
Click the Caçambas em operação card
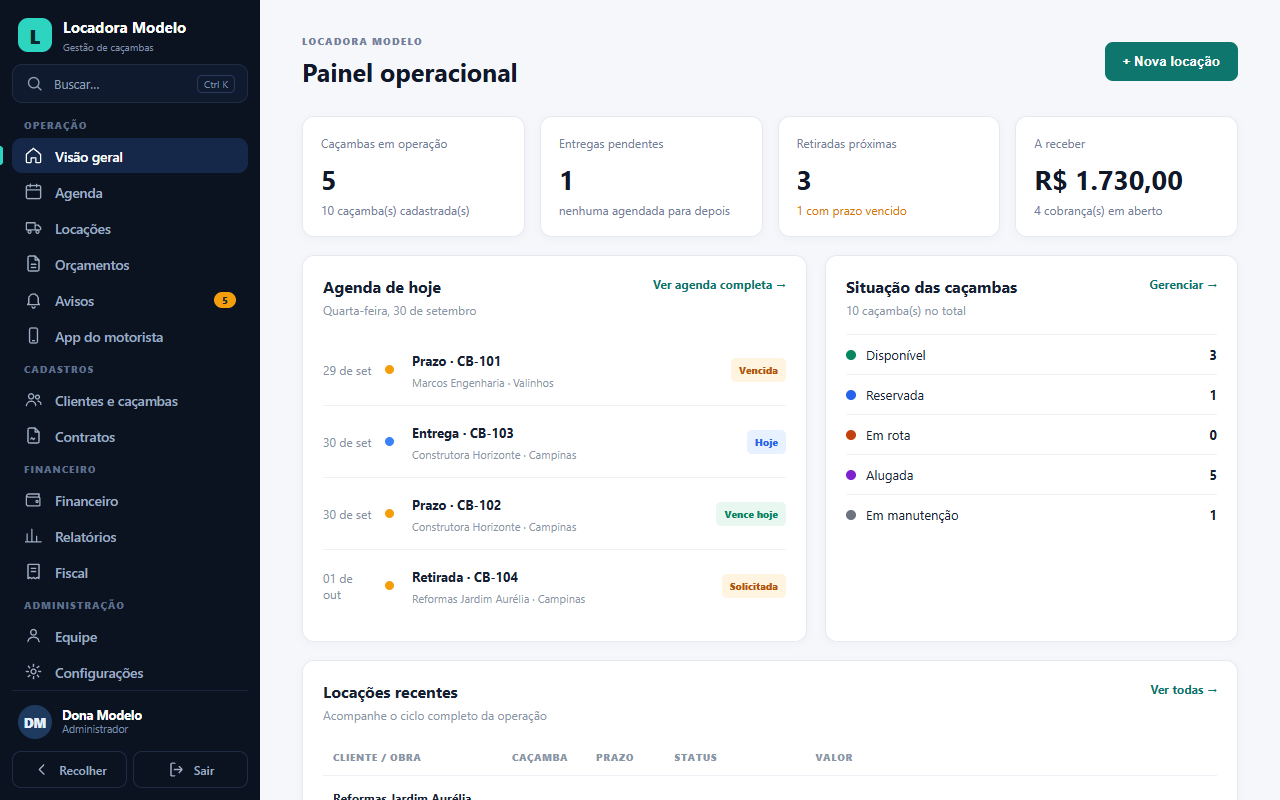point(413,177)
